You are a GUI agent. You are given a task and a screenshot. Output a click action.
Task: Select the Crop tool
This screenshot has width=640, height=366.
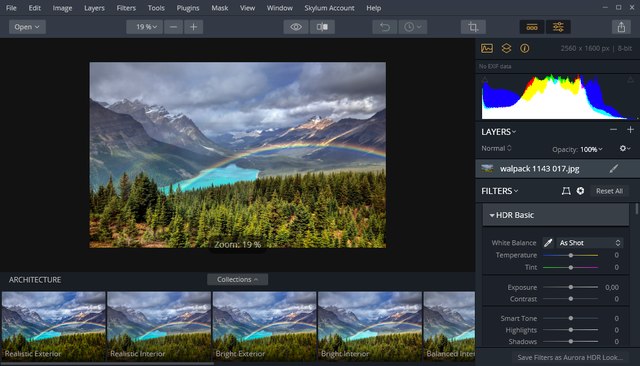(473, 27)
